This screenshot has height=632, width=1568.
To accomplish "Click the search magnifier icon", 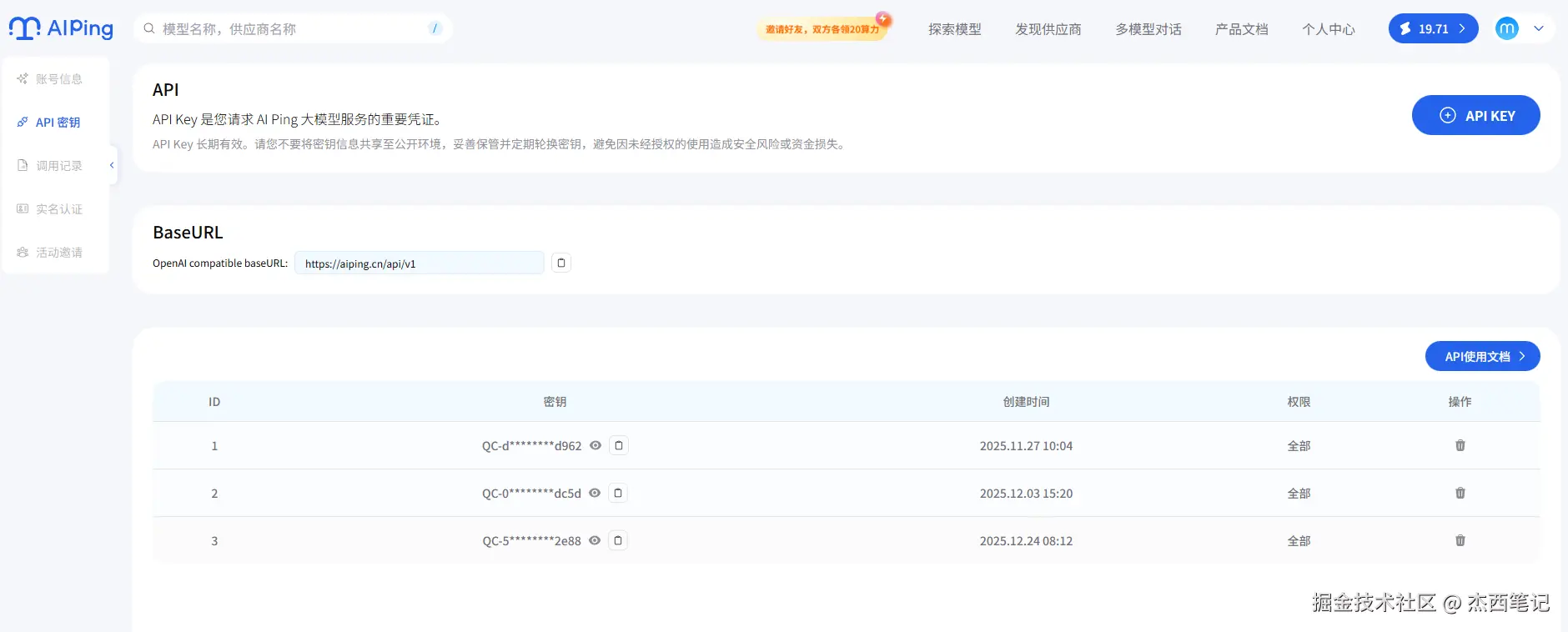I will [149, 28].
